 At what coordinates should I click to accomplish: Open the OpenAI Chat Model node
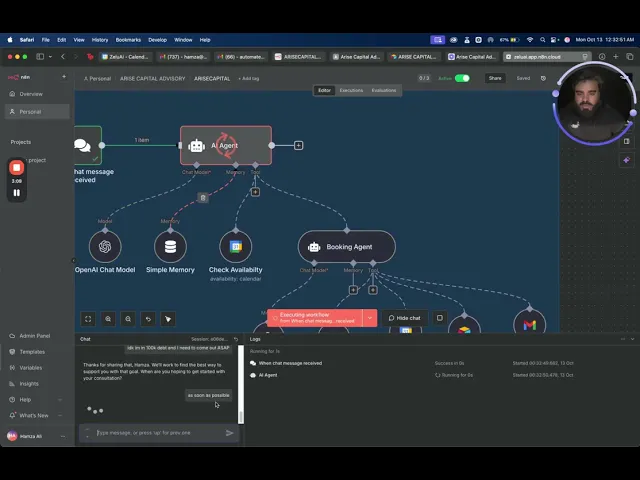pyautogui.click(x=105, y=247)
